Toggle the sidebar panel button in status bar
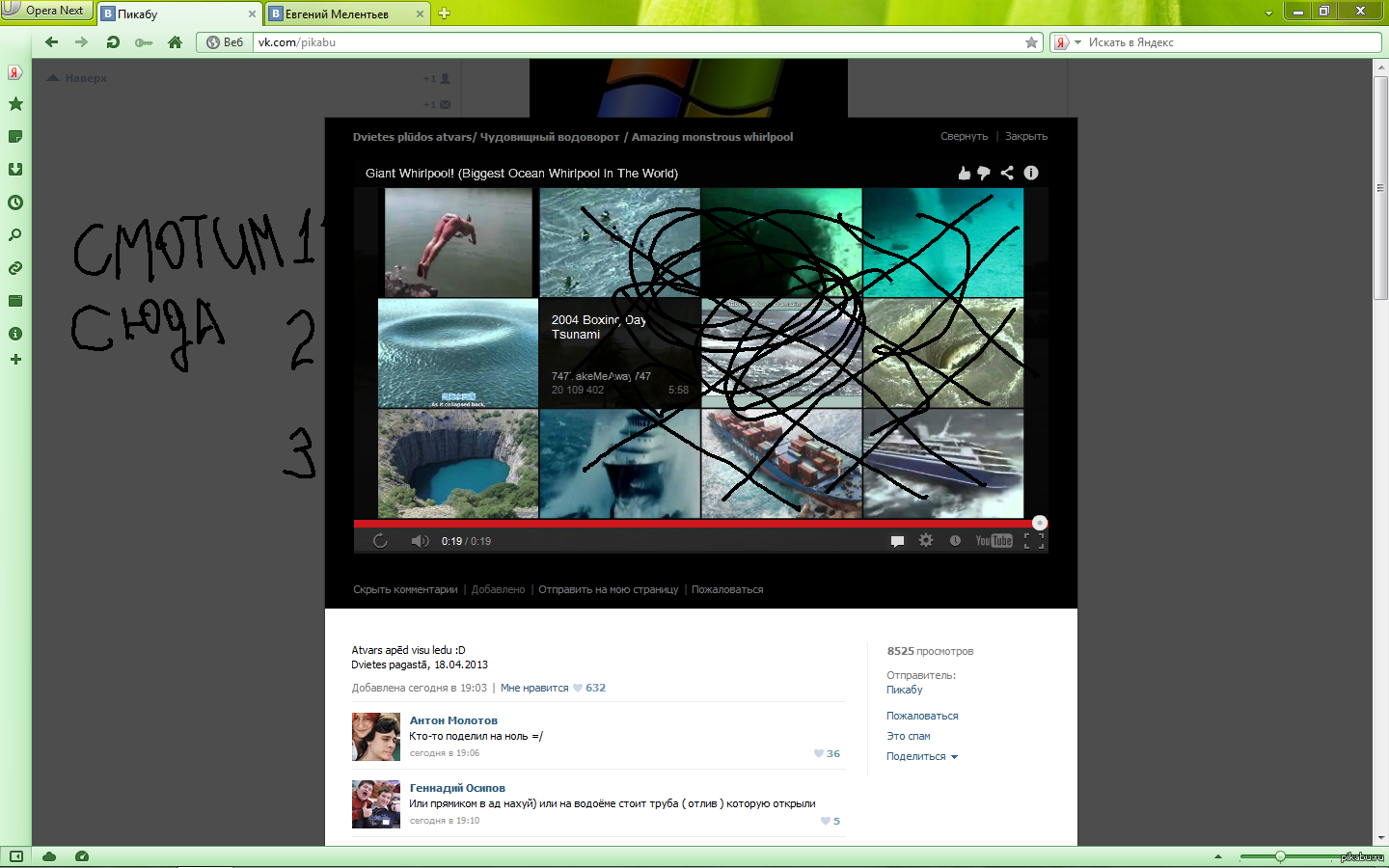 pyautogui.click(x=16, y=856)
